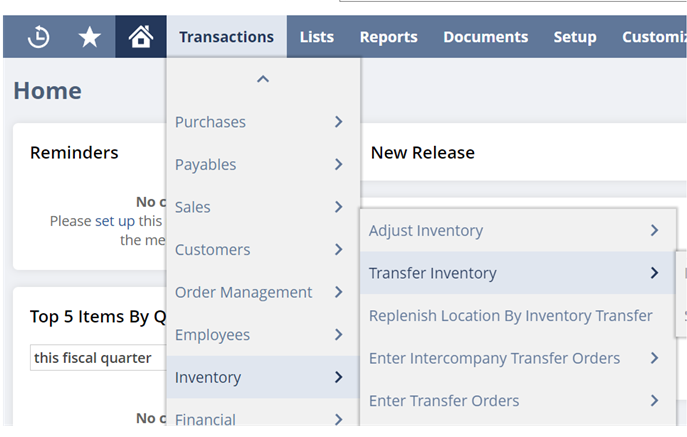Choose Enter Transfer Orders
This screenshot has height=437, width=687.
click(444, 401)
